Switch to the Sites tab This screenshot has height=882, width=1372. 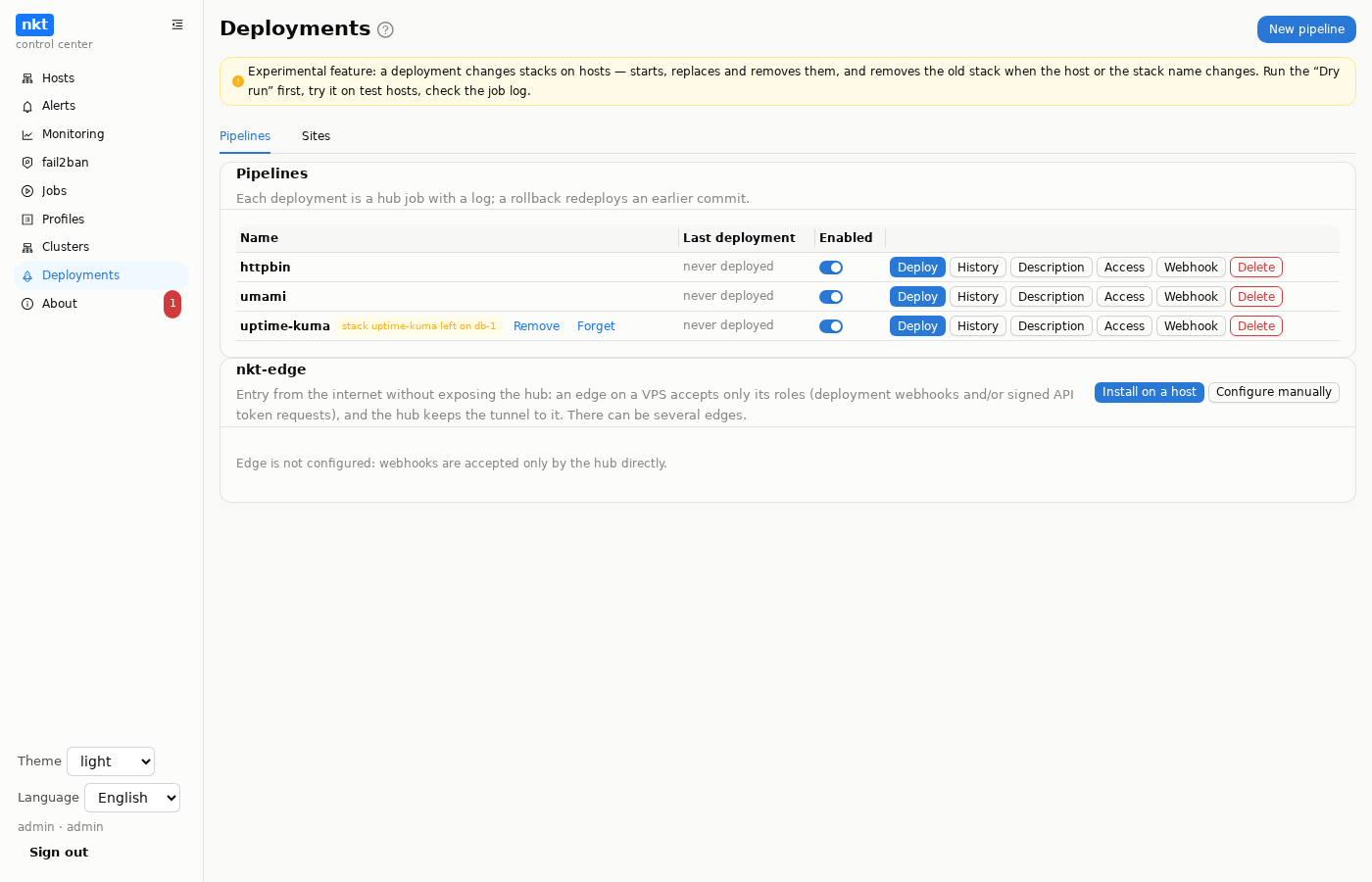pyautogui.click(x=316, y=136)
